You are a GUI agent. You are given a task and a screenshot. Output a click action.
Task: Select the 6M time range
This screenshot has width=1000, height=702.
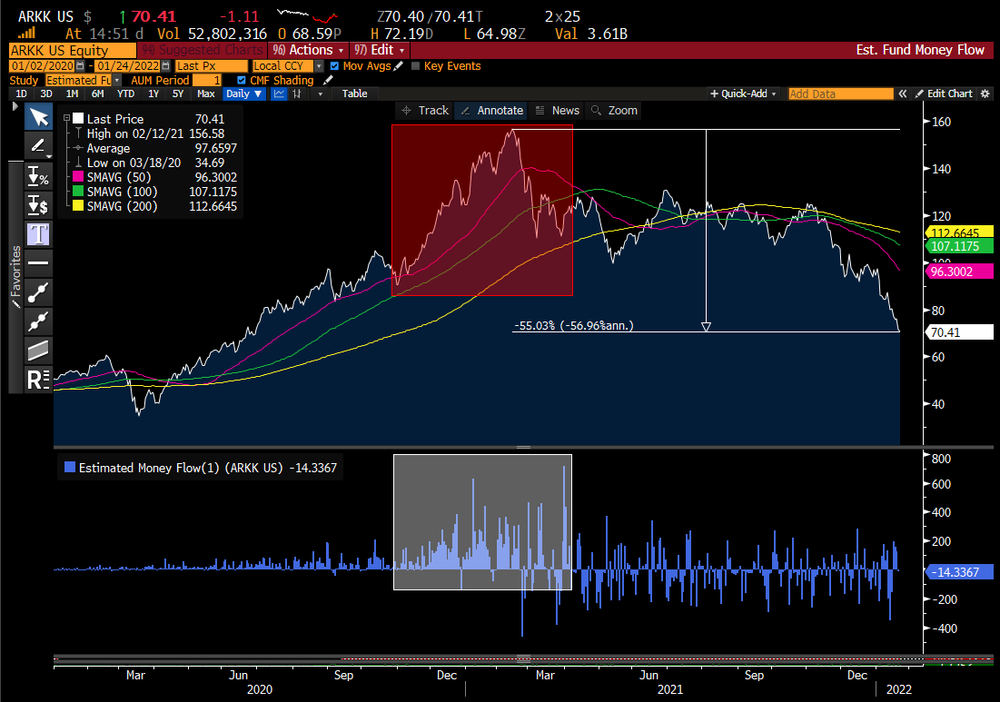pos(98,94)
